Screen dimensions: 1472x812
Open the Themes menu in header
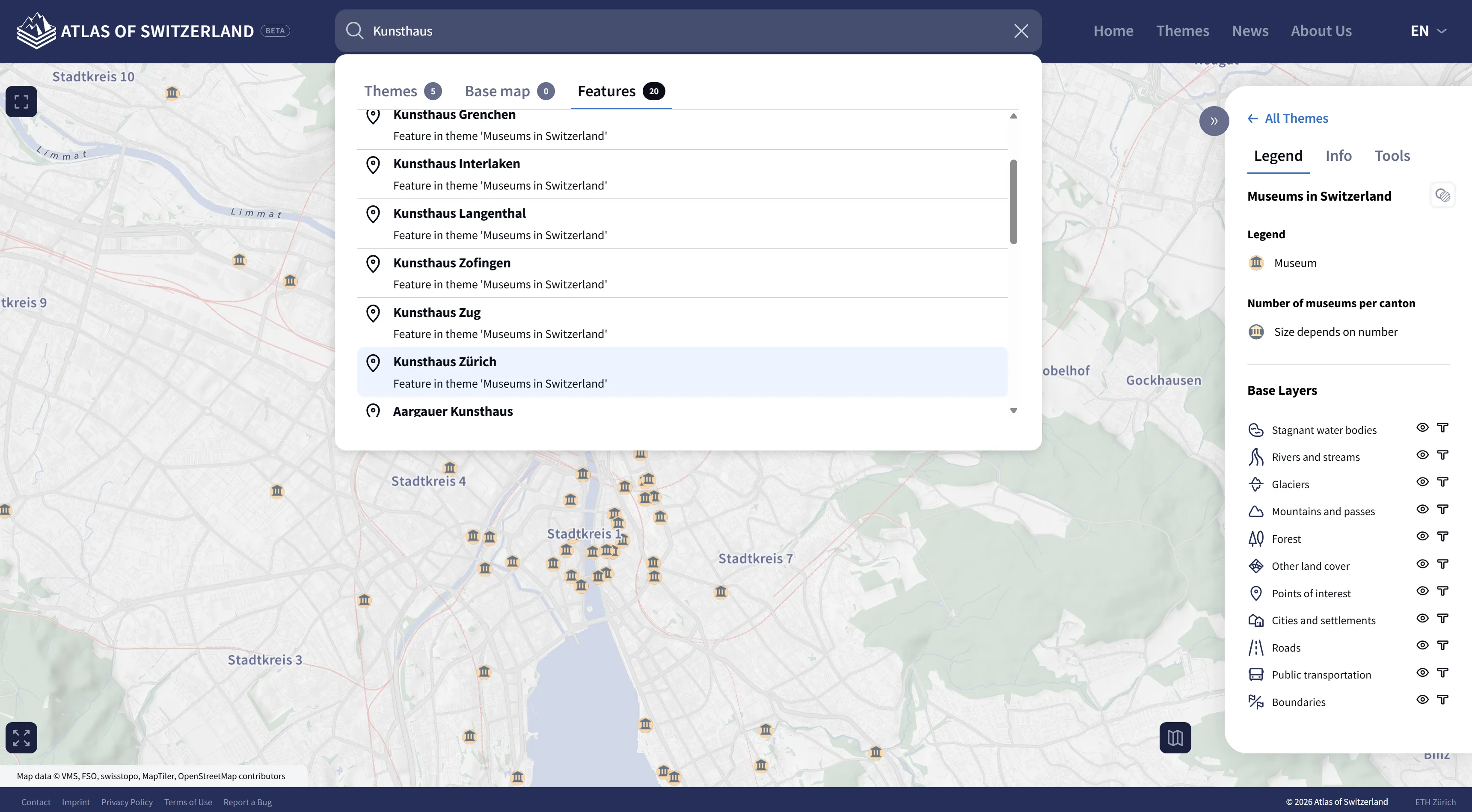coord(1182,31)
